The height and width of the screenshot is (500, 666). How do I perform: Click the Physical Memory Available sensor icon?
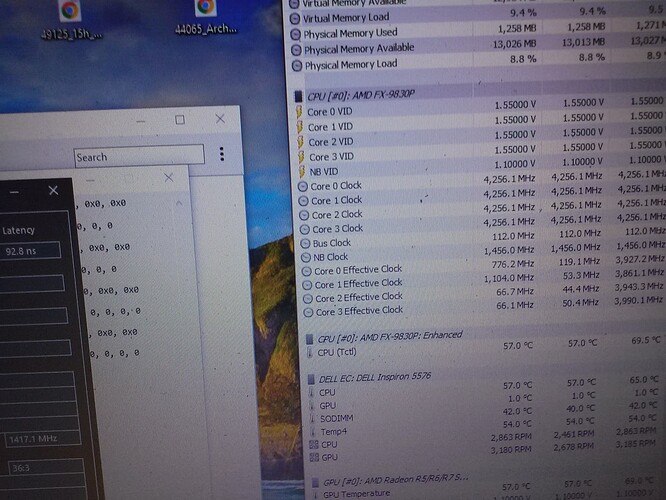coord(296,50)
